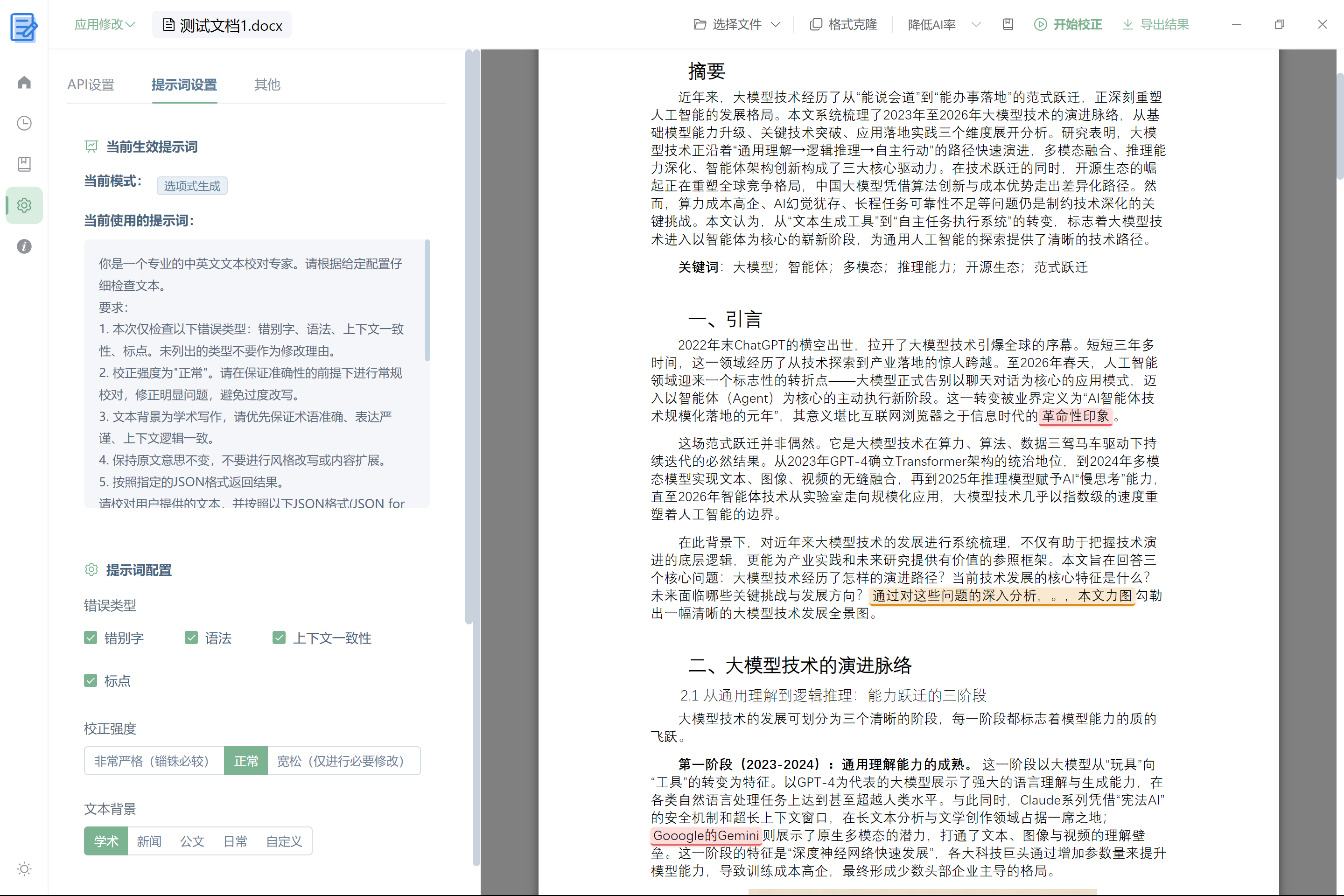Select 正常 correction strength
This screenshot has width=1344, height=896.
246,761
